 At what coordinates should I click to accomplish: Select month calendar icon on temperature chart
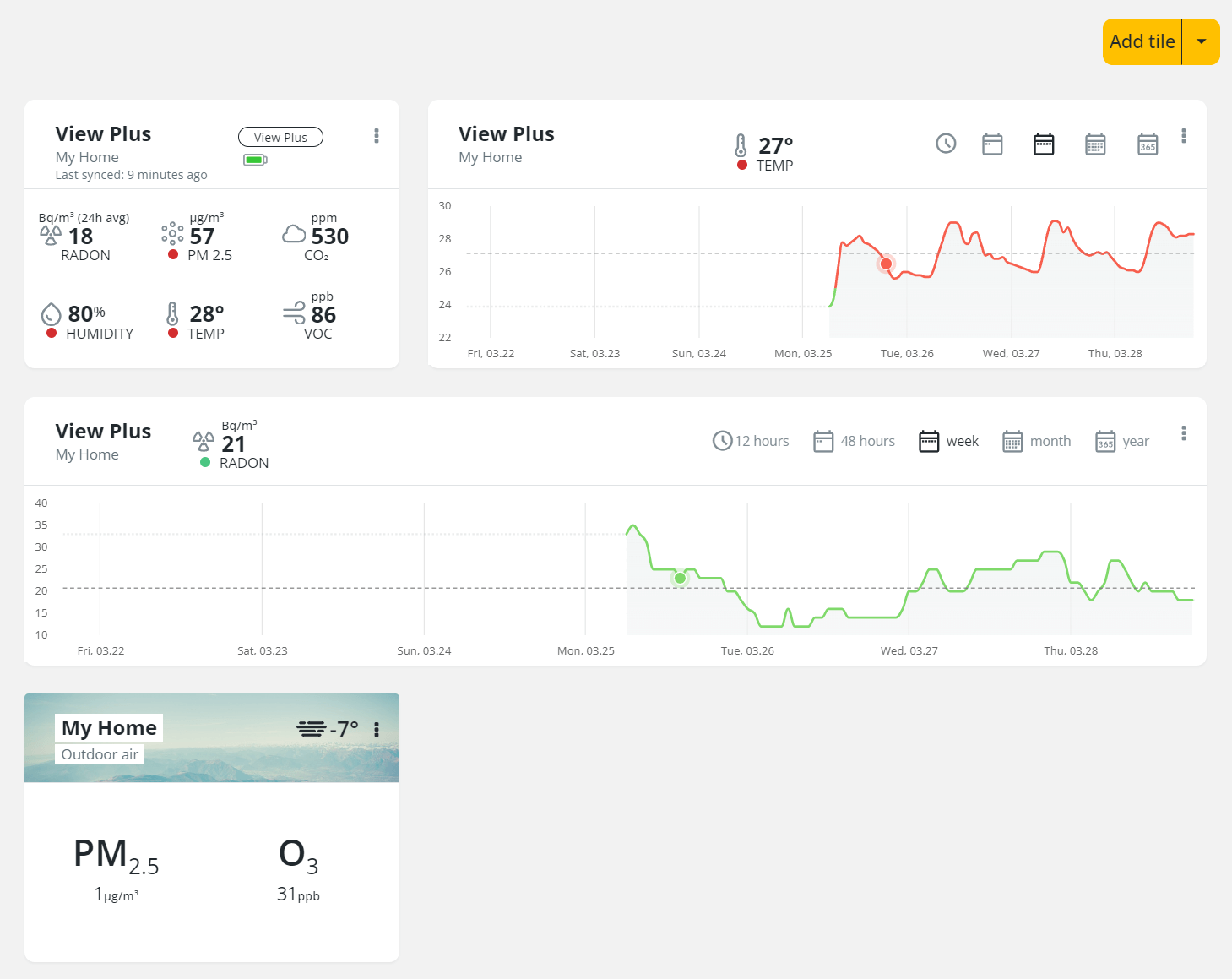click(x=1095, y=144)
